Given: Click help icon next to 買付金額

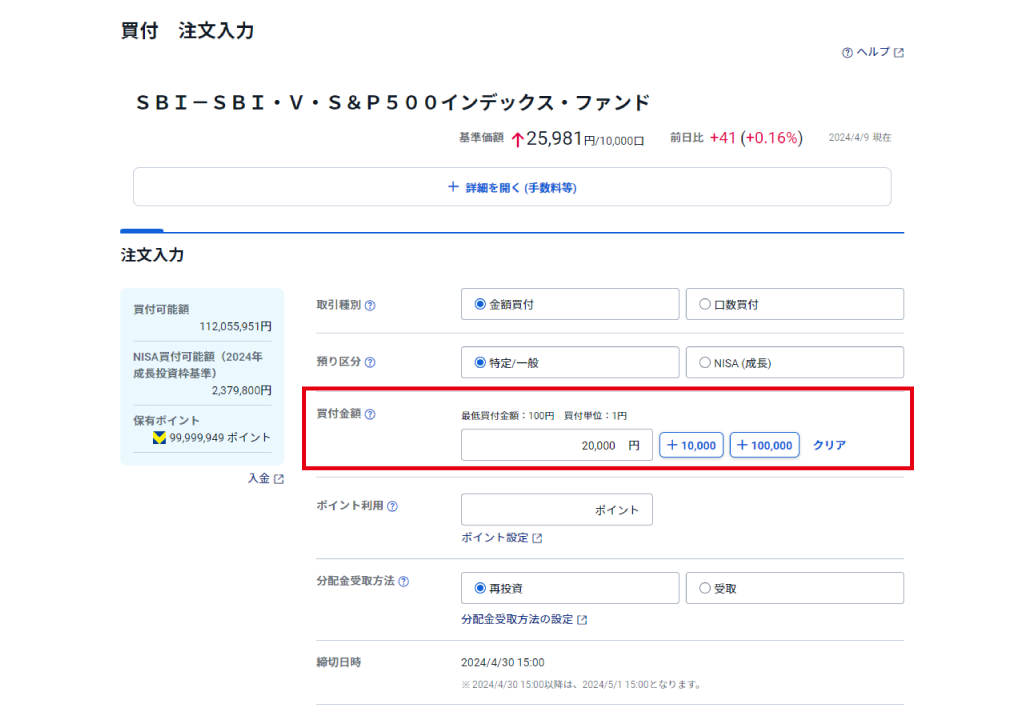Looking at the screenshot, I should click(x=370, y=415).
